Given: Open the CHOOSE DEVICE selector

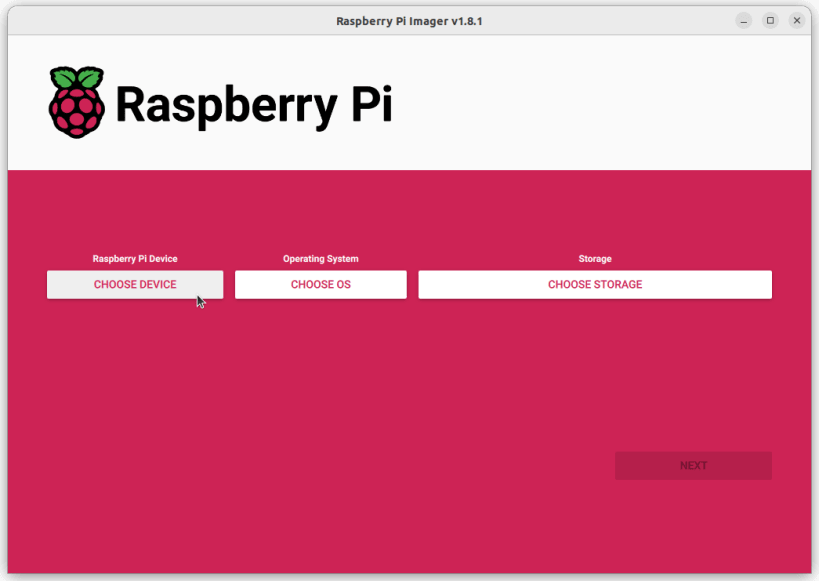Looking at the screenshot, I should click(x=135, y=284).
